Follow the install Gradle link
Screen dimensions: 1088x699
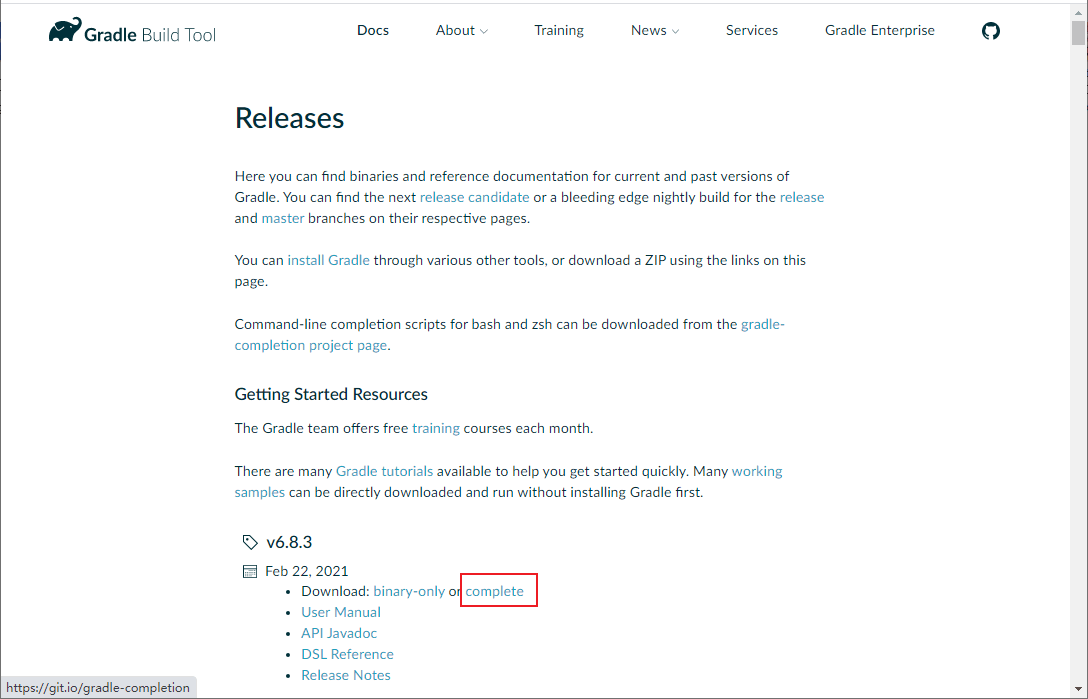(328, 260)
